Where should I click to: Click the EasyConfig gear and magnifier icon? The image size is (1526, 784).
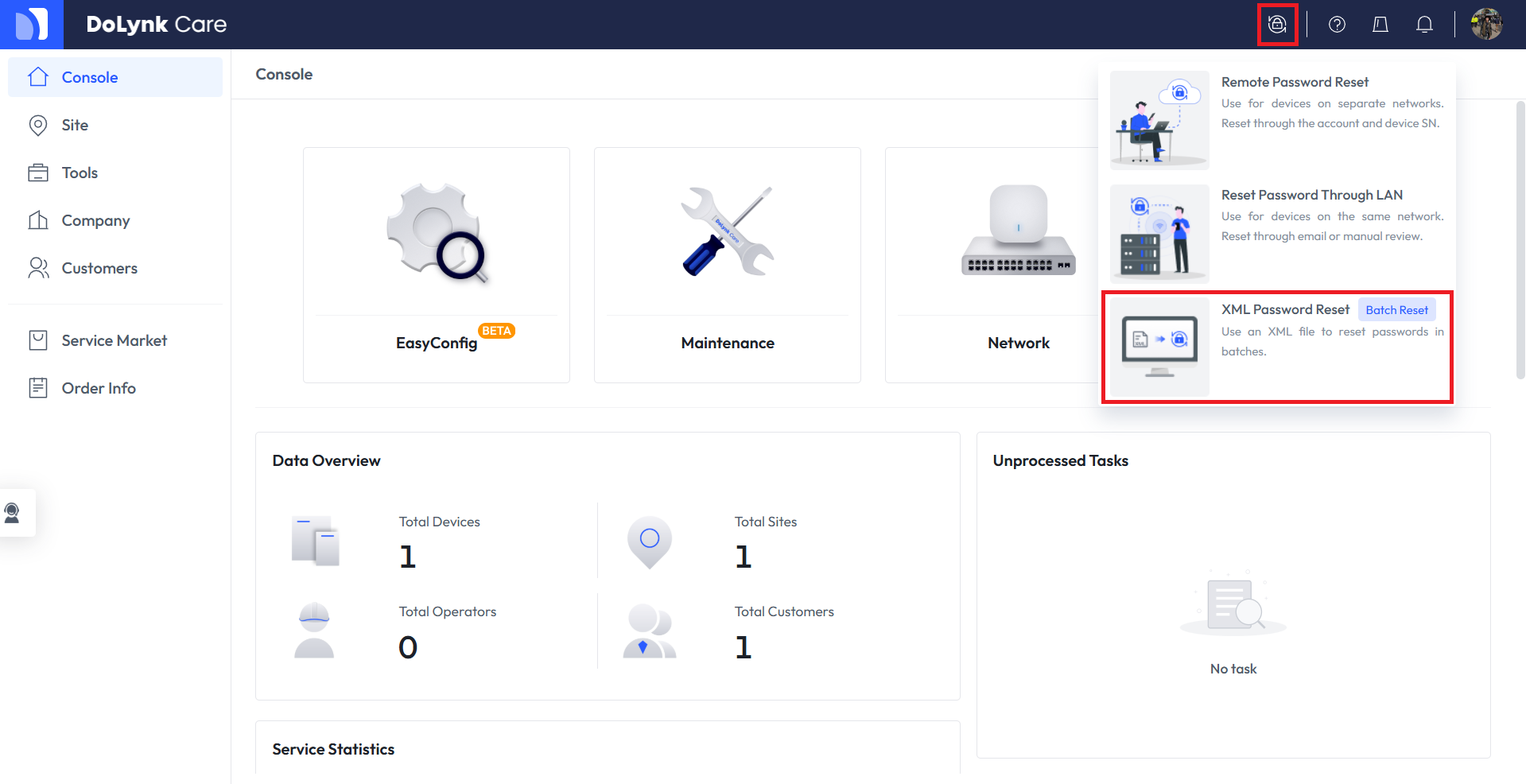(x=437, y=232)
